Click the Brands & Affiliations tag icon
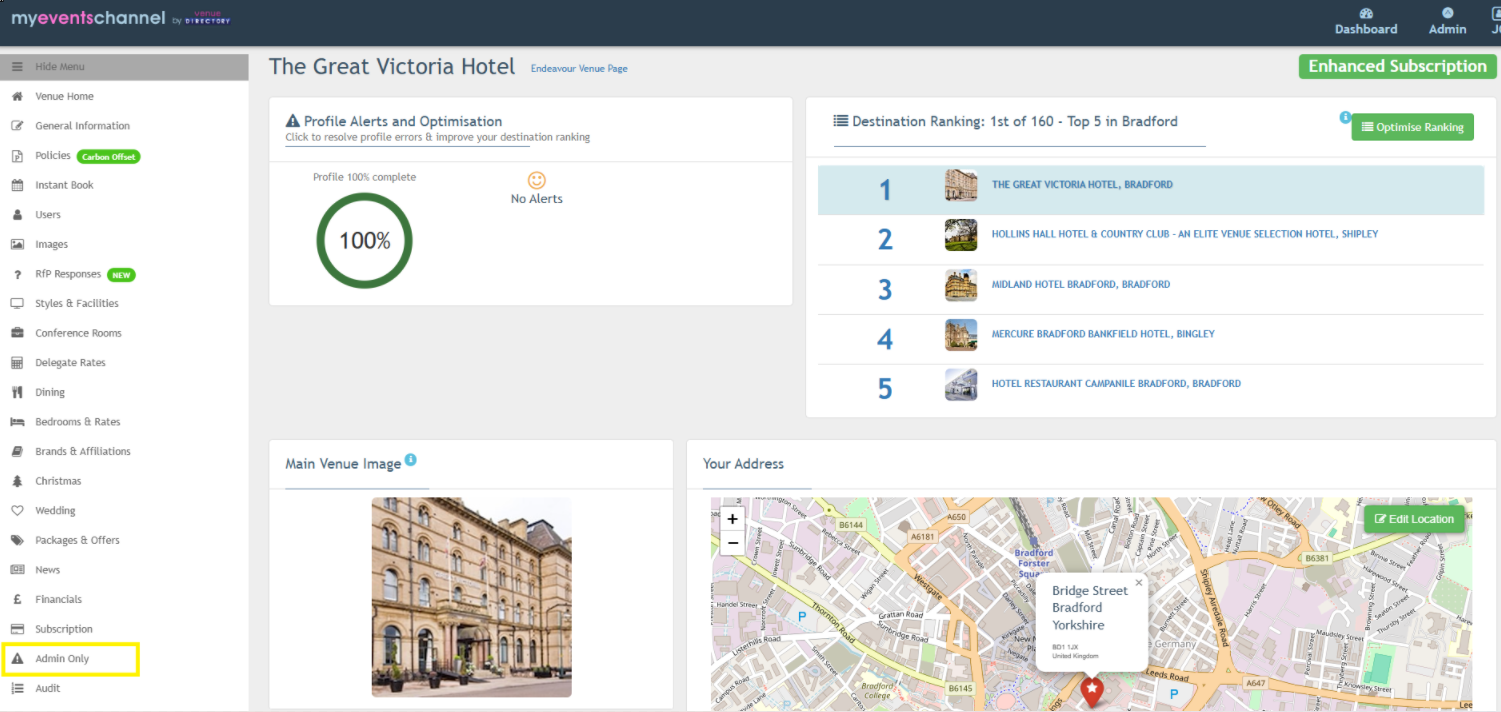1501x712 pixels. 17,451
